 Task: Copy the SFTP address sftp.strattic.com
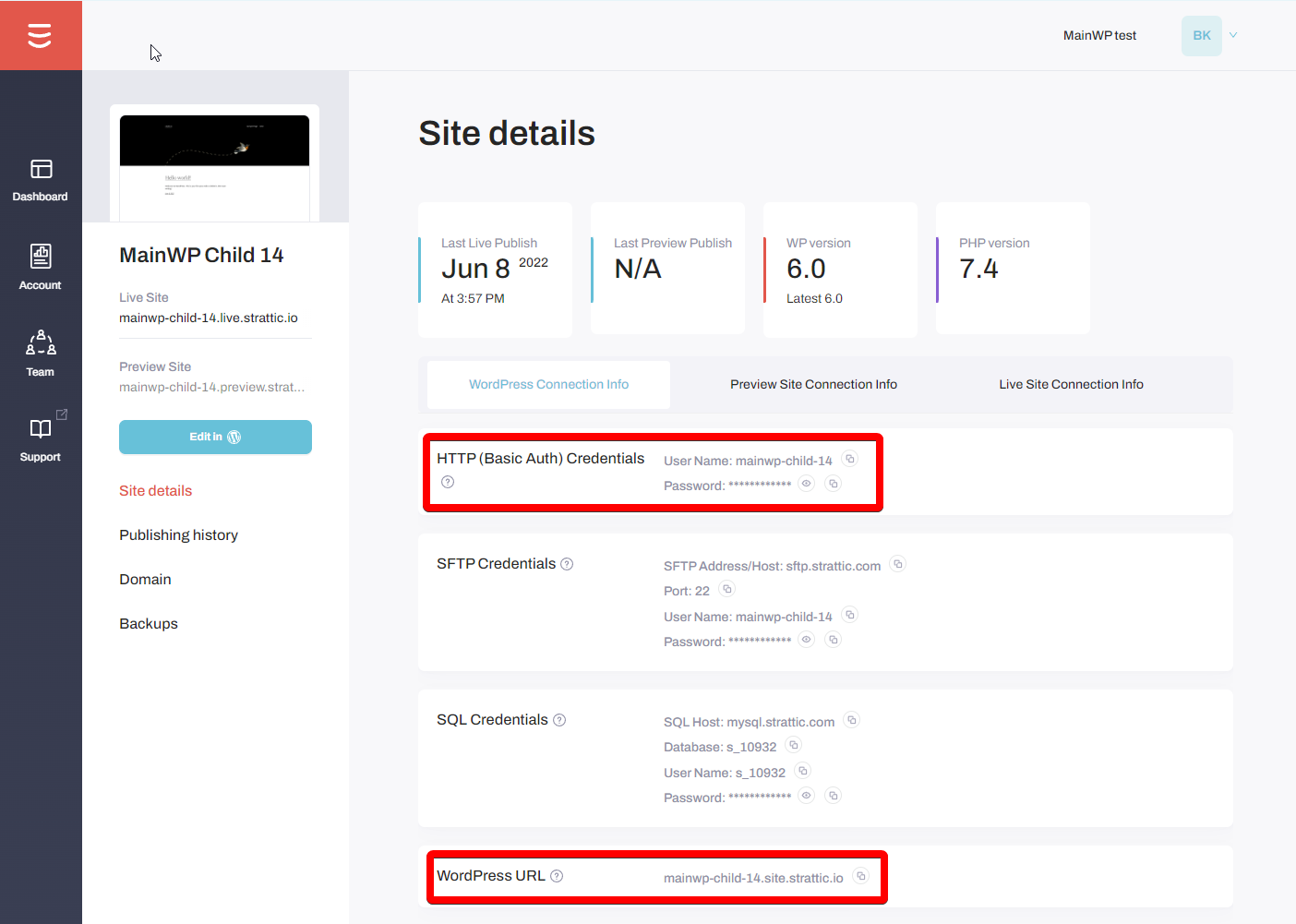pos(897,563)
